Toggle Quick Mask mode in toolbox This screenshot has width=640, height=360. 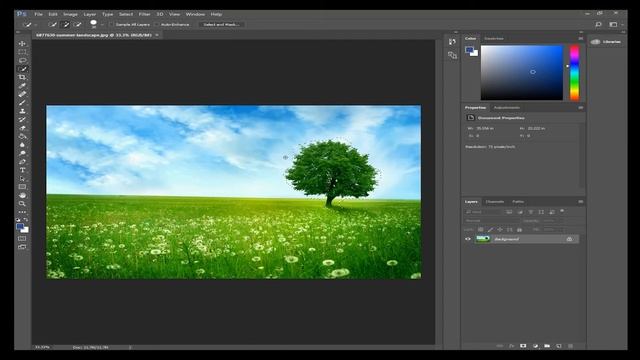click(22, 238)
